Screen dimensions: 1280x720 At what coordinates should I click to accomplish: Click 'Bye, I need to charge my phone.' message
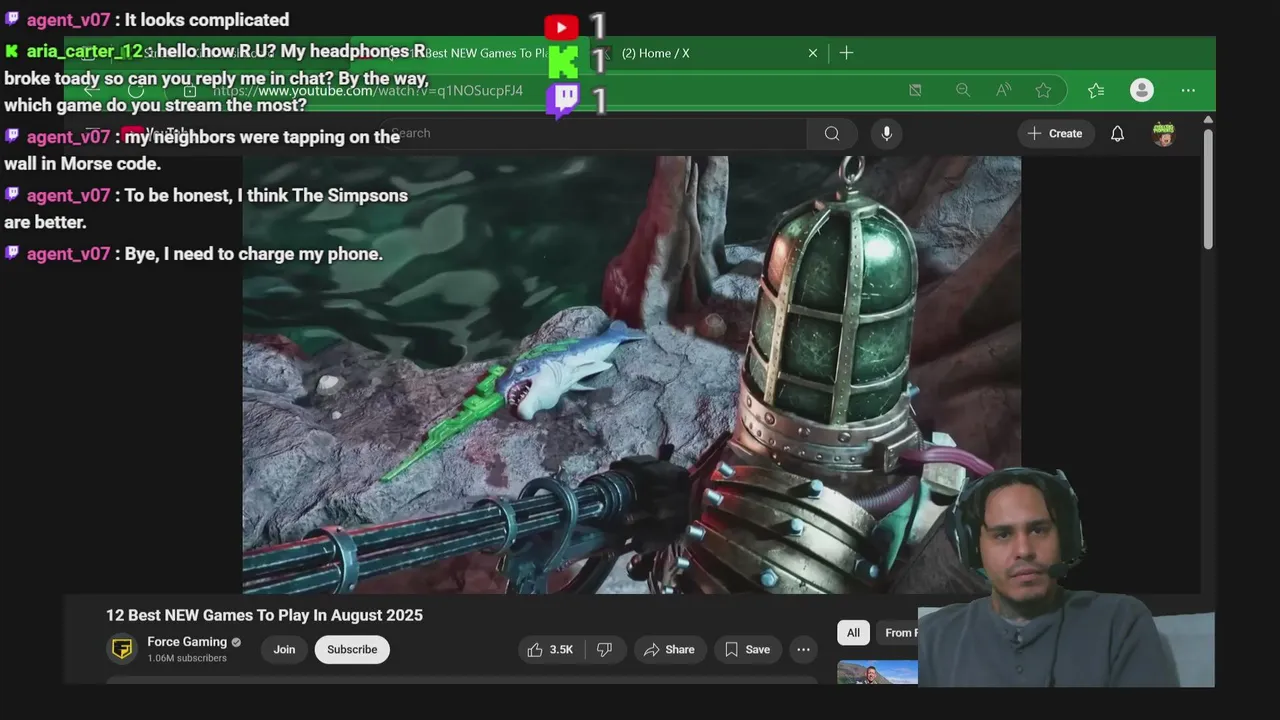pyautogui.click(x=254, y=254)
